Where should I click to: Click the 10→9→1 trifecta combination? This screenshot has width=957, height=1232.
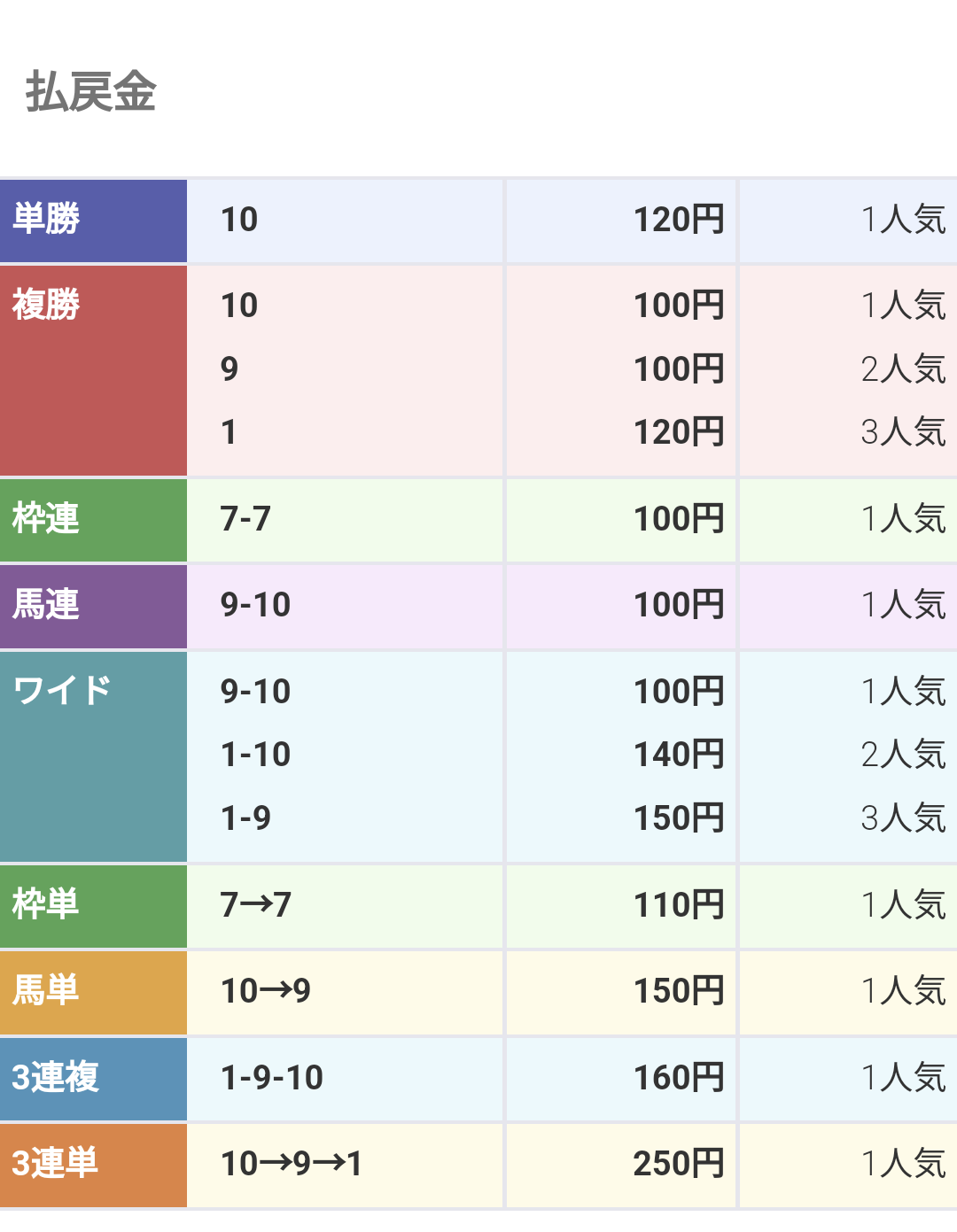click(x=292, y=1164)
